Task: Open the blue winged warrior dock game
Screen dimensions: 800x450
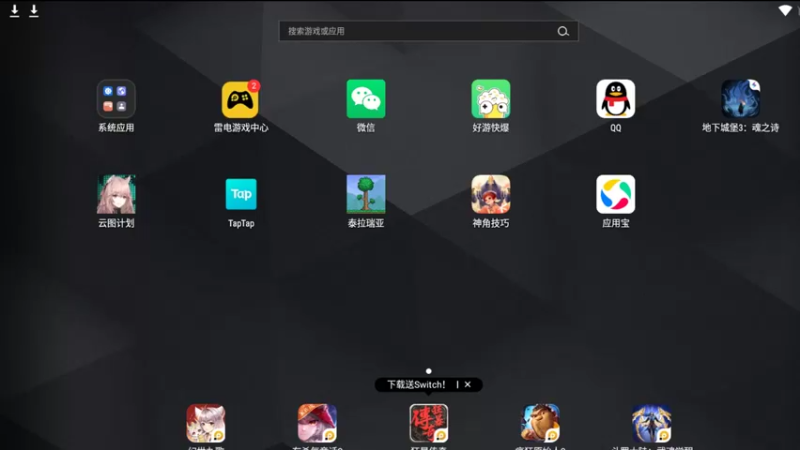Action: pyautogui.click(x=652, y=423)
